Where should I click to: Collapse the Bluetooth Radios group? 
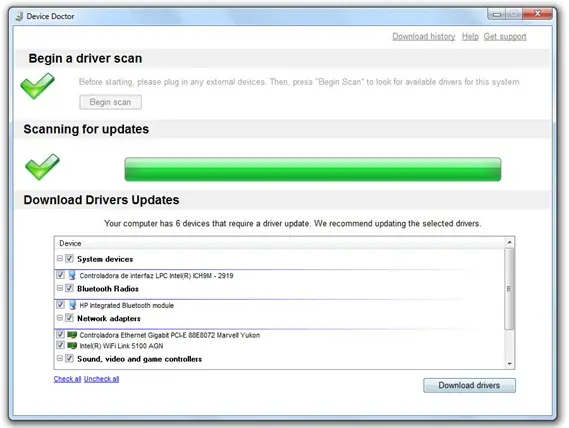60,288
